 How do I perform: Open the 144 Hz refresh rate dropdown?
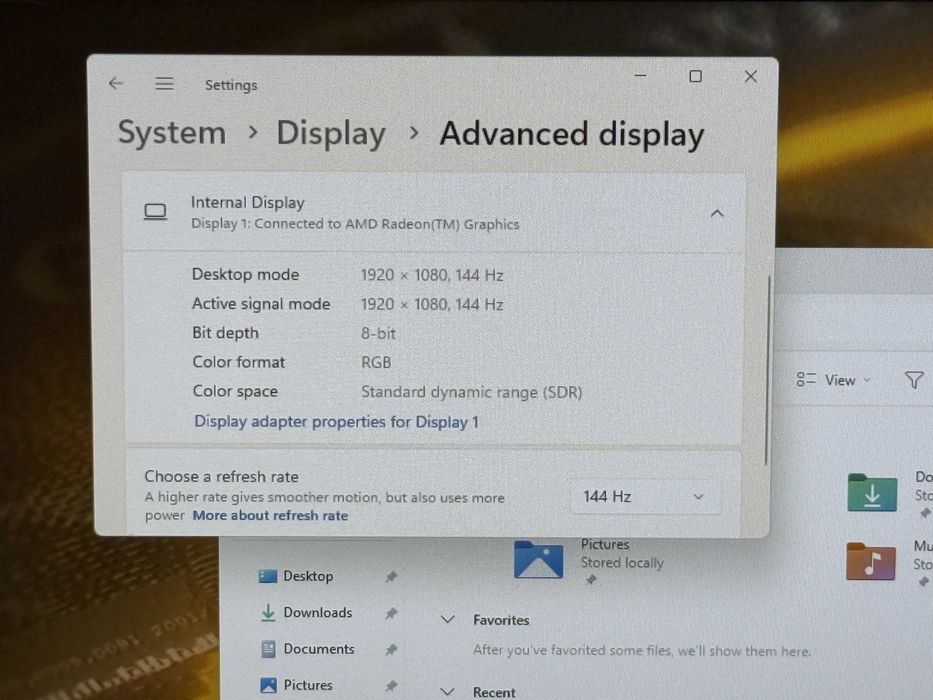pyautogui.click(x=645, y=496)
